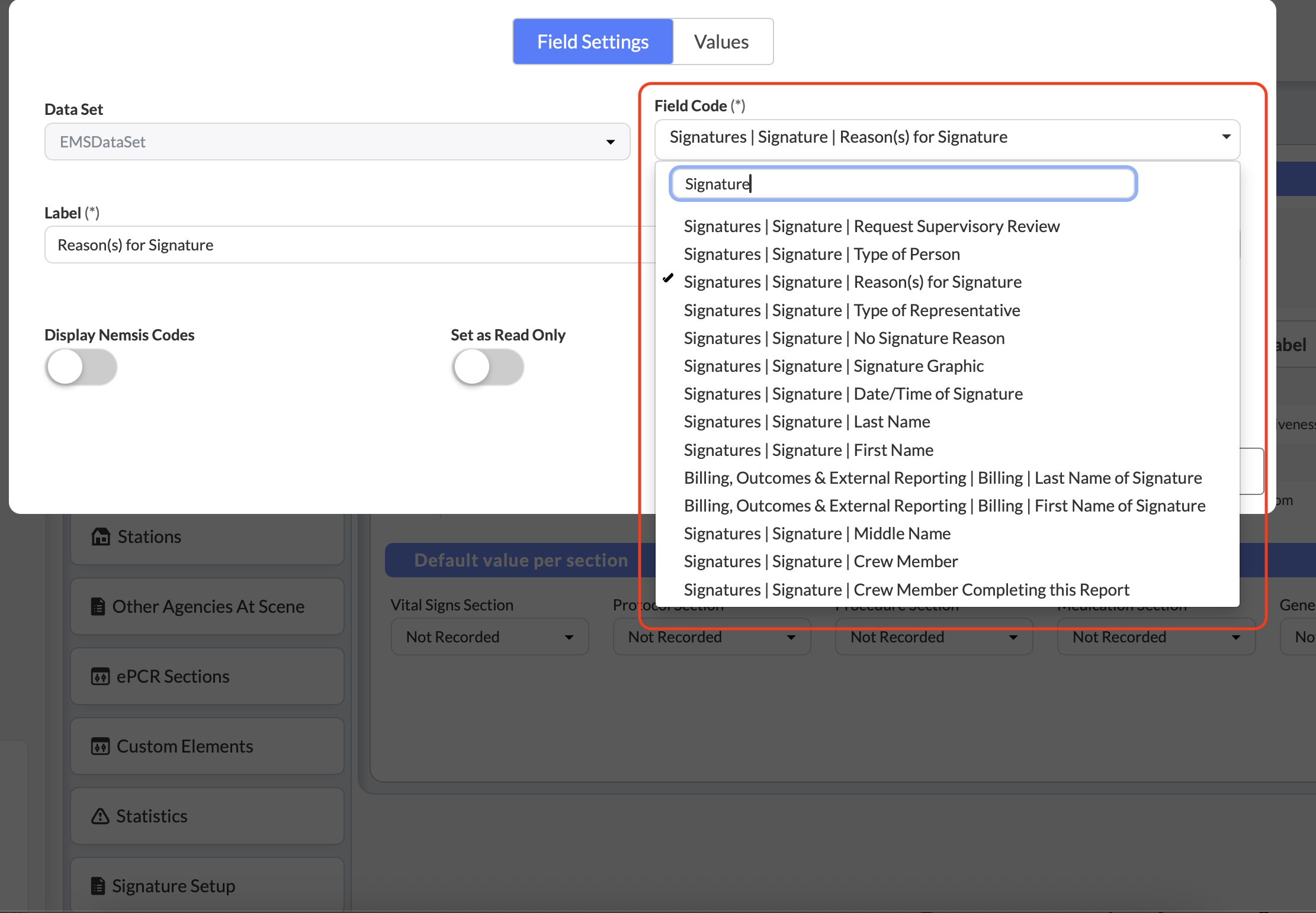Select the Field Settings tab
The image size is (1316, 913).
pyautogui.click(x=593, y=41)
